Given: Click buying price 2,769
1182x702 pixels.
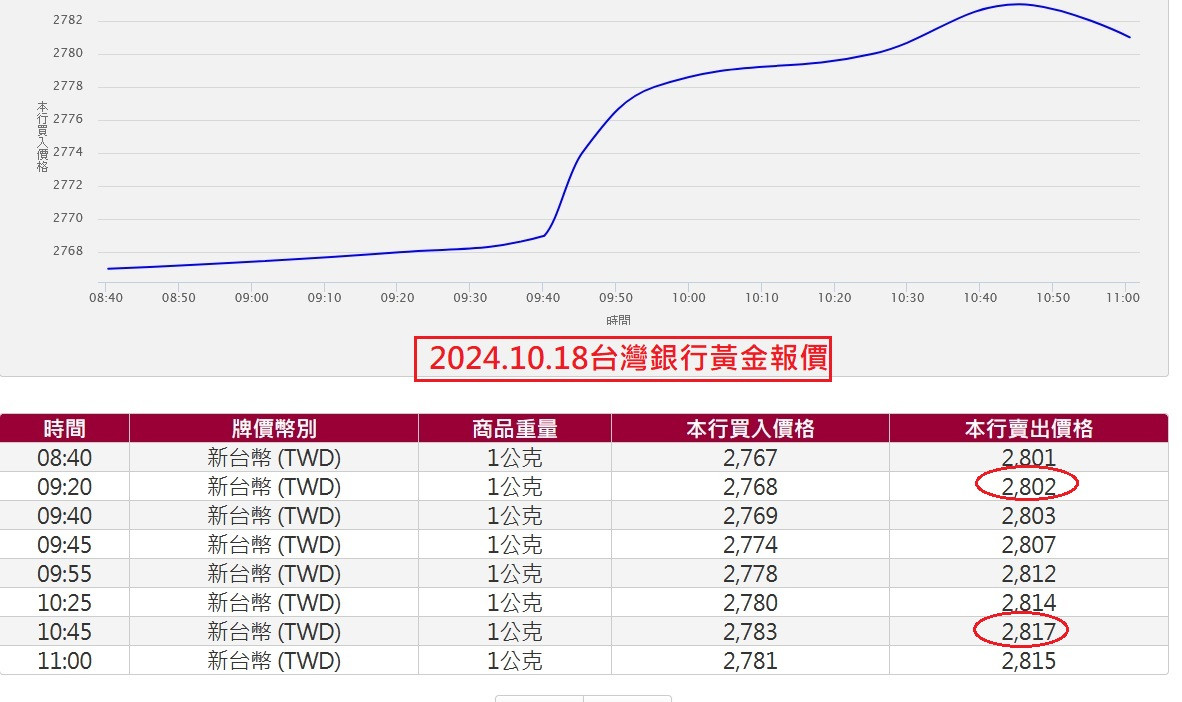Looking at the screenshot, I should click(750, 516).
